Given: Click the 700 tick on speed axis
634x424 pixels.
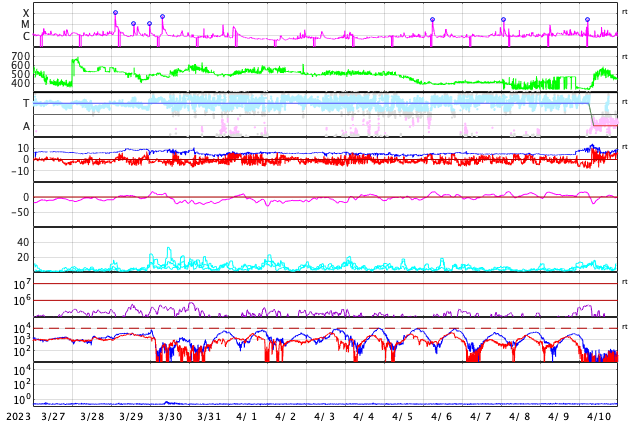Looking at the screenshot, I should click(x=21, y=56).
